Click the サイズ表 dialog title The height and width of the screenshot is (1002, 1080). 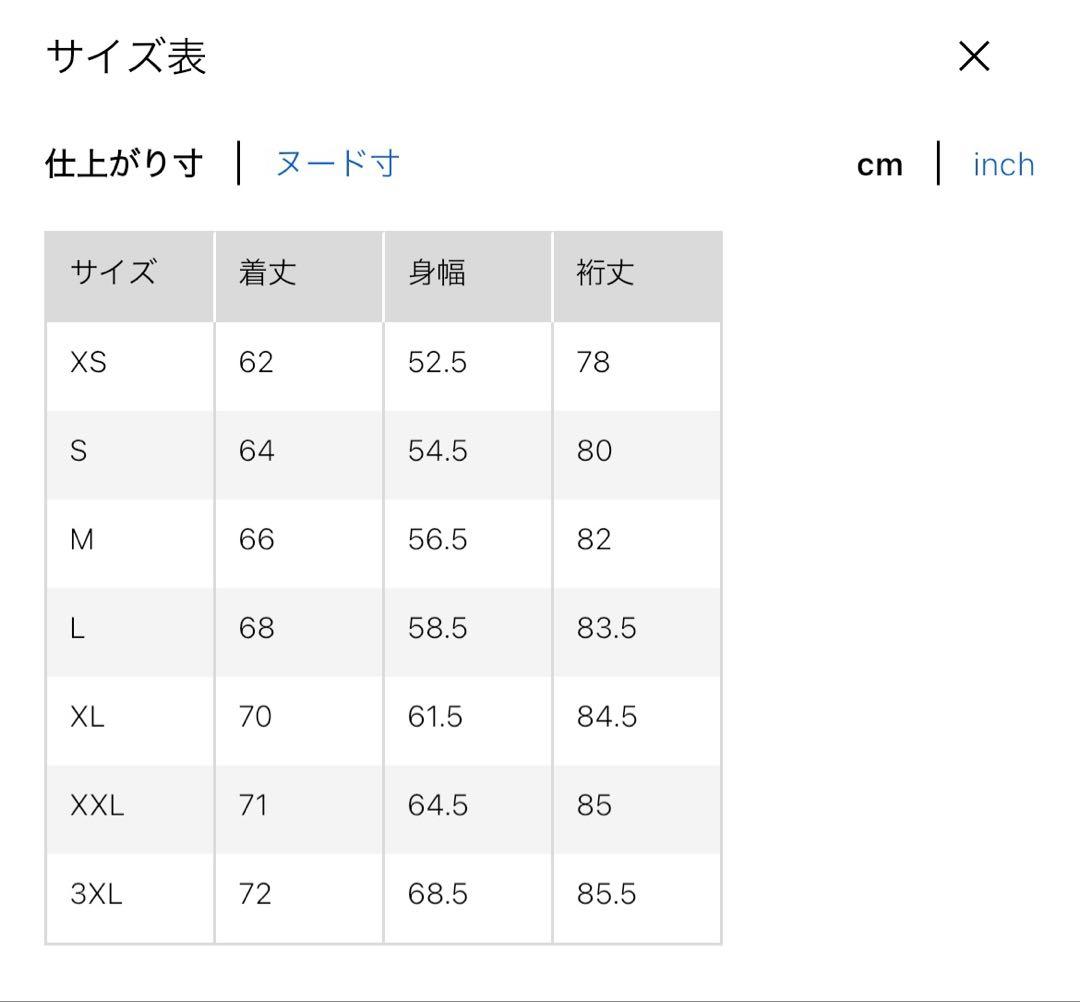[x=126, y=56]
